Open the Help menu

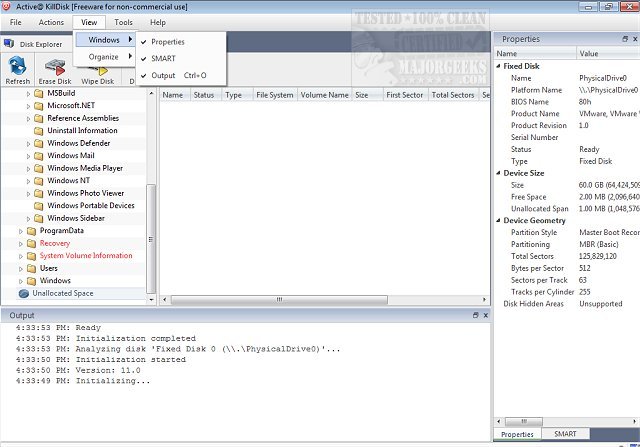click(158, 22)
